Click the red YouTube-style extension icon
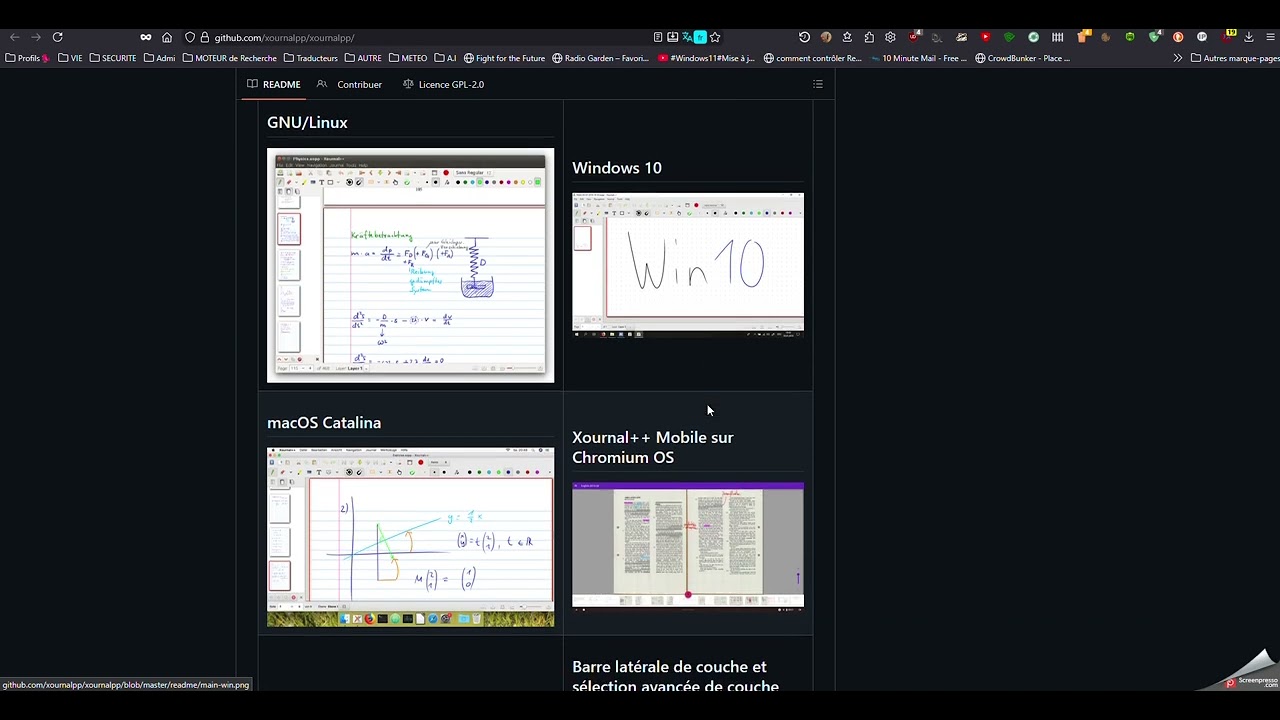Screen dimensions: 1280x720 pos(985,37)
